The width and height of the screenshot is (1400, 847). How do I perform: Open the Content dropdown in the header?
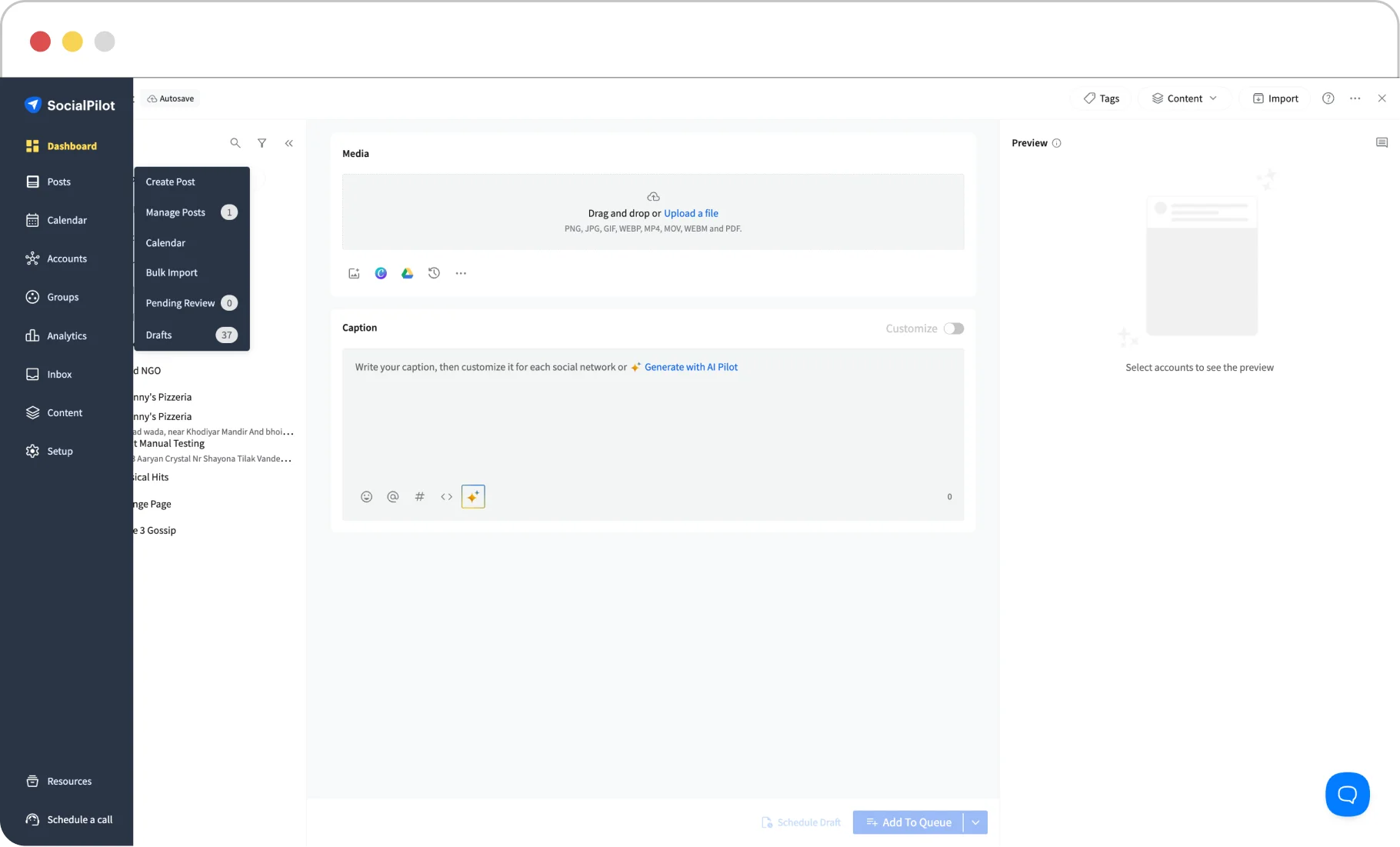point(1185,98)
